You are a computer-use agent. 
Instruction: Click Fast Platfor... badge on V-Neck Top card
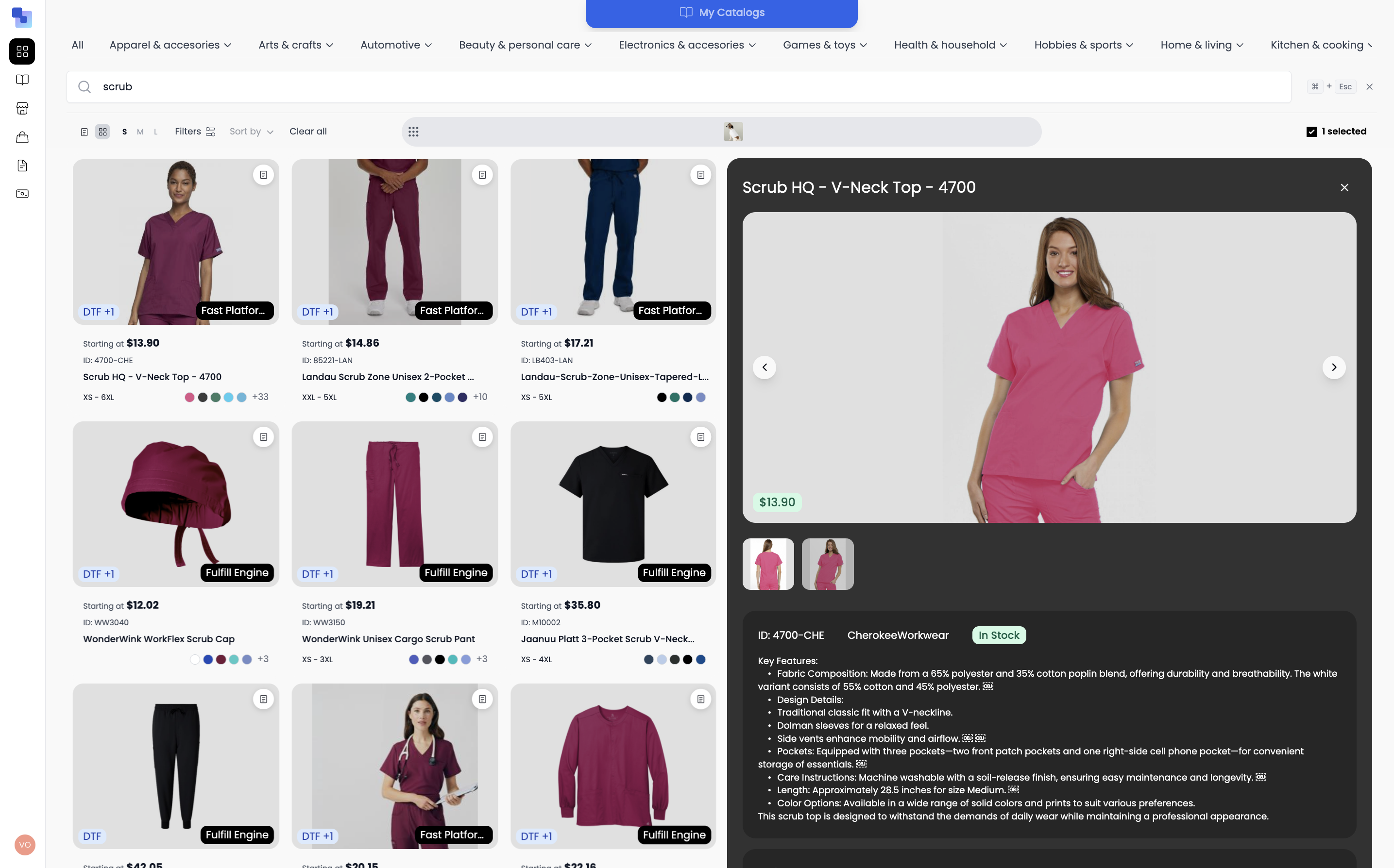pos(235,311)
